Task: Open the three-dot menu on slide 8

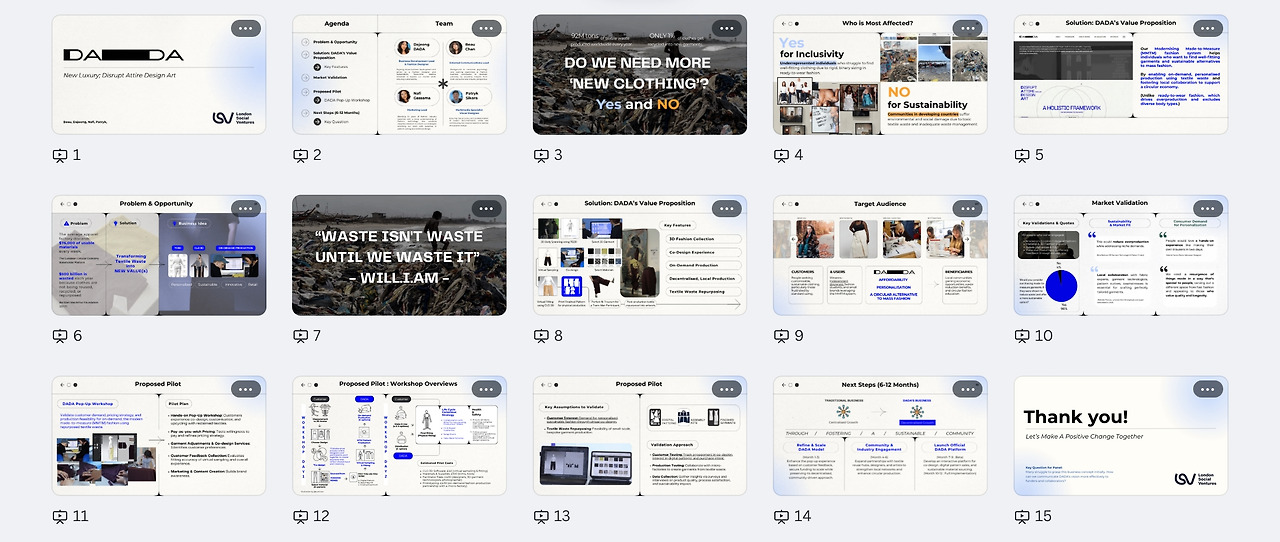Action: click(726, 209)
